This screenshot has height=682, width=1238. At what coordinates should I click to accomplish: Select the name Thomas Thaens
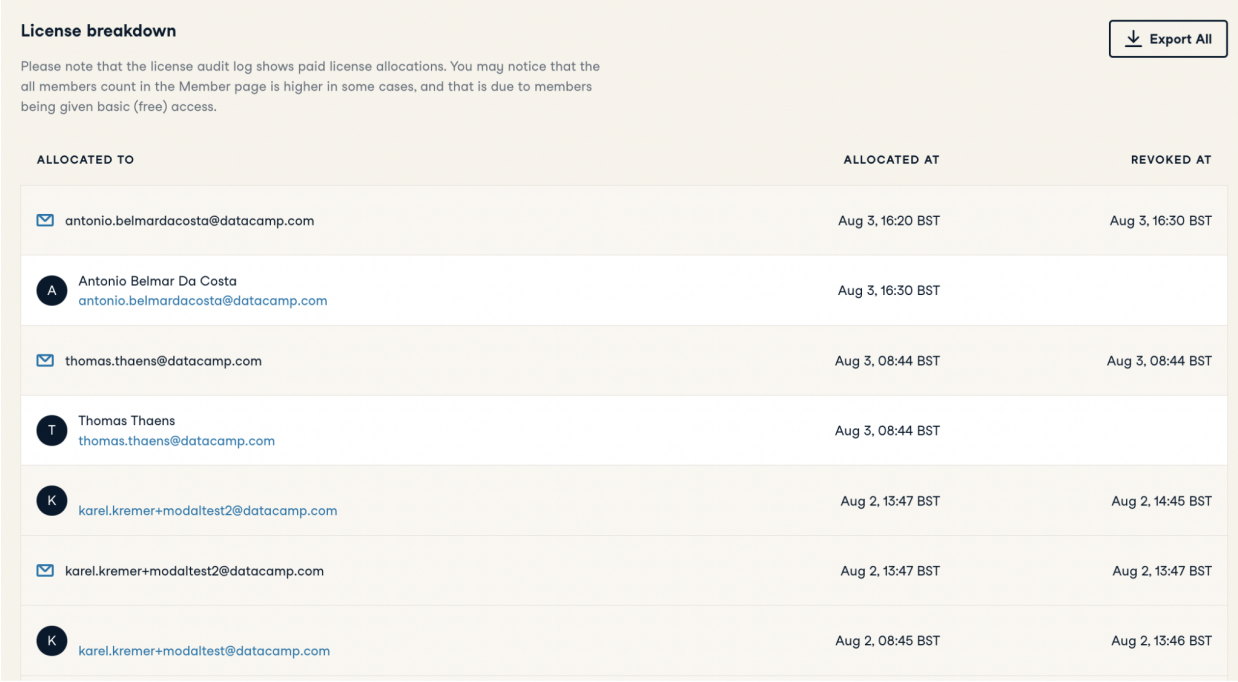click(127, 421)
